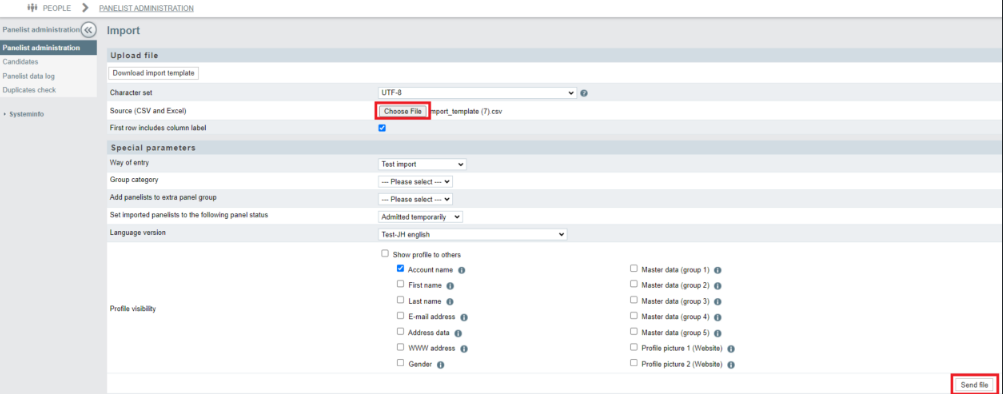1003x394 pixels.
Task: Open the info icon beside WWW address
Action: pyautogui.click(x=464, y=349)
